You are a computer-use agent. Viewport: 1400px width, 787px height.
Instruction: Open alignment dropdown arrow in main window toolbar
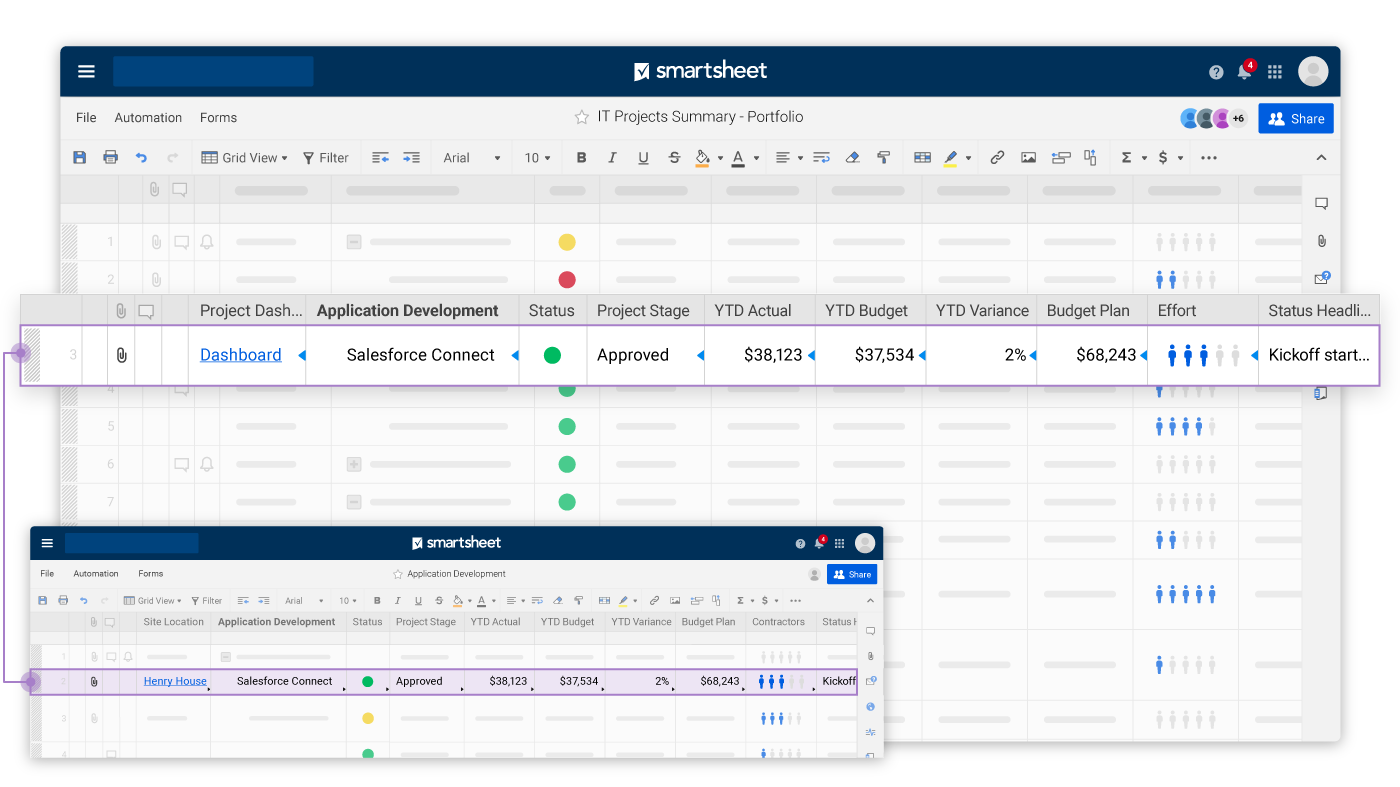(800, 158)
